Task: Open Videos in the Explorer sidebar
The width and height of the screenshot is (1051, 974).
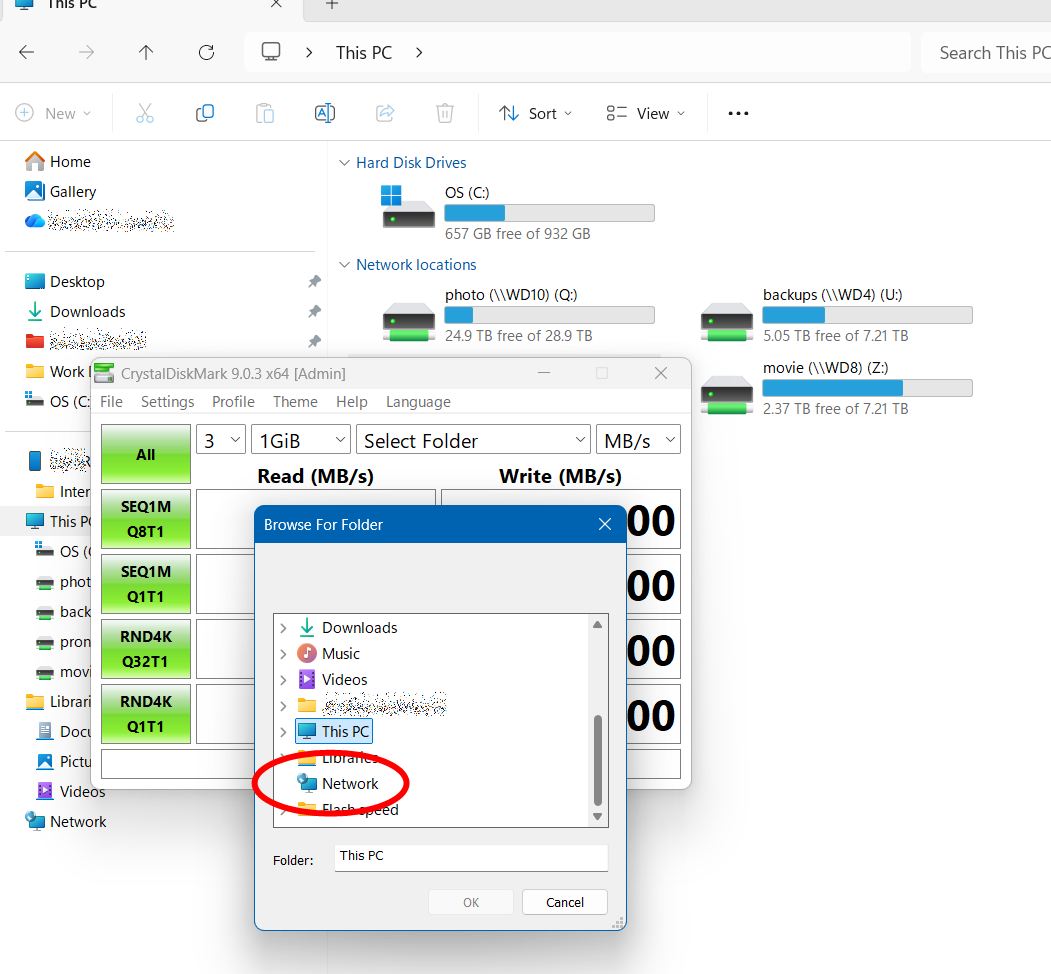Action: tap(71, 792)
